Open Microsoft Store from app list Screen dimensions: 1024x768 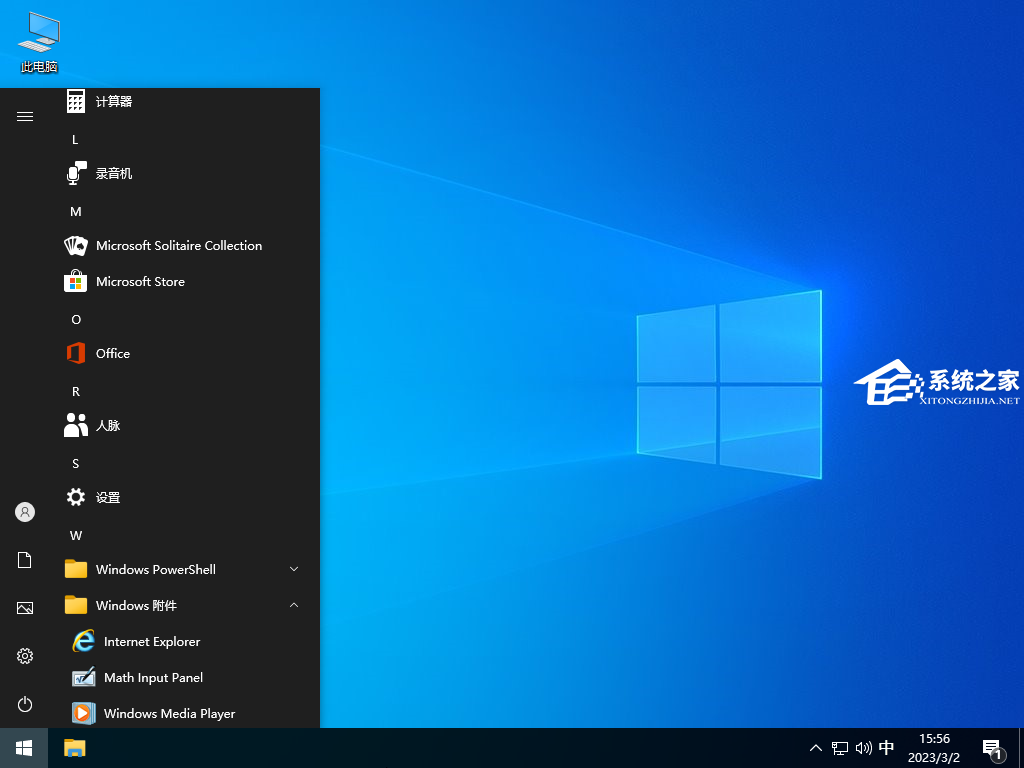[x=140, y=281]
